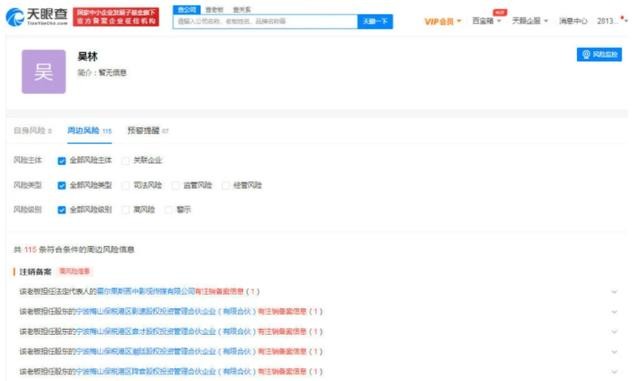Click the 风险类型 filter label

click(x=28, y=185)
